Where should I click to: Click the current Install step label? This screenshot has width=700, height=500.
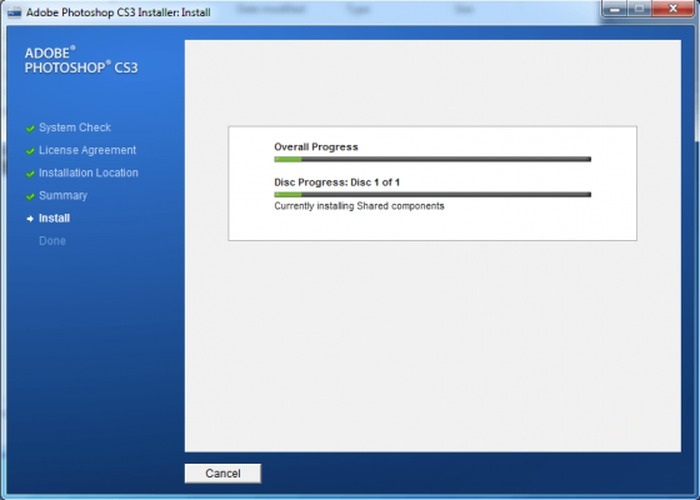coord(54,218)
